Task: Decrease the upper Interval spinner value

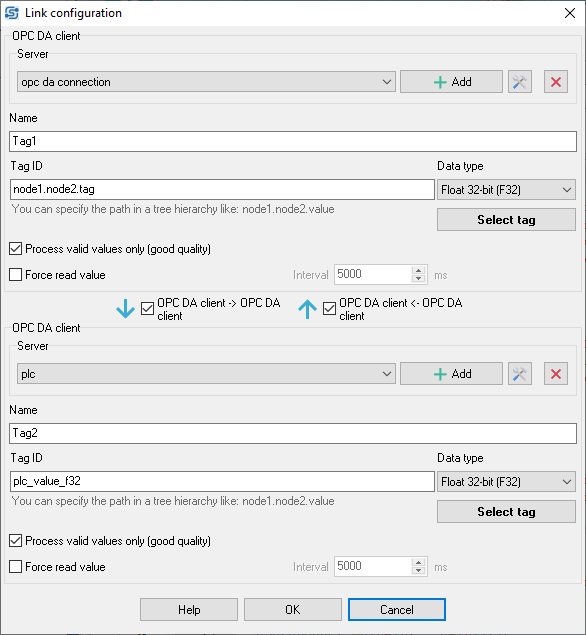Action: click(x=418, y=279)
